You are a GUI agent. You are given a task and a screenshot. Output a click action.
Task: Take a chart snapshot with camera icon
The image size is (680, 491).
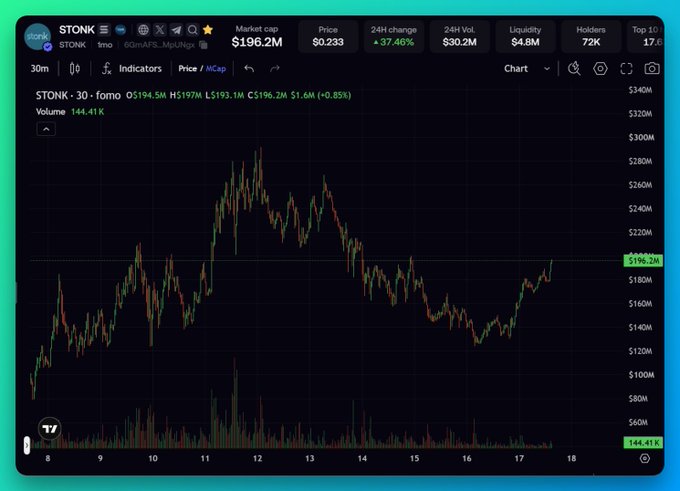pyautogui.click(x=652, y=69)
